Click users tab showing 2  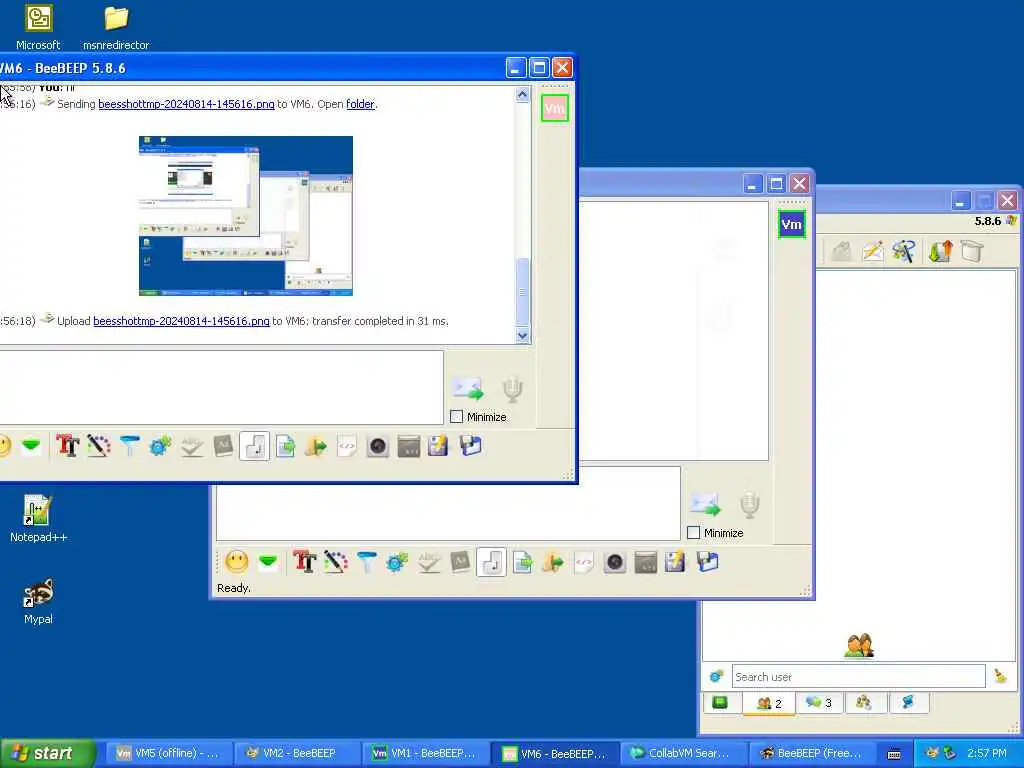coord(769,703)
